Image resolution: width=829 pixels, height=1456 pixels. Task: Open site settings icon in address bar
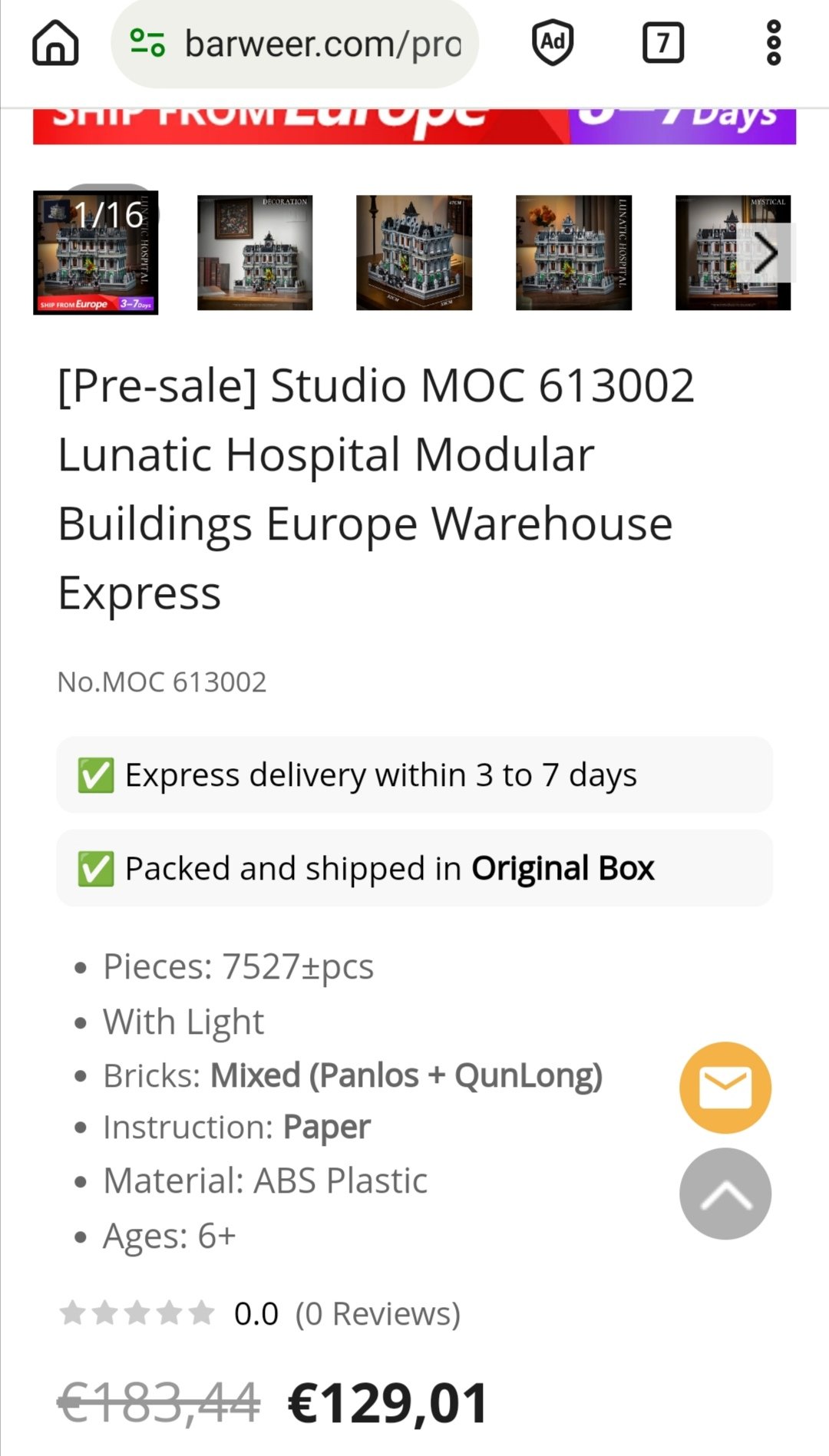(147, 43)
